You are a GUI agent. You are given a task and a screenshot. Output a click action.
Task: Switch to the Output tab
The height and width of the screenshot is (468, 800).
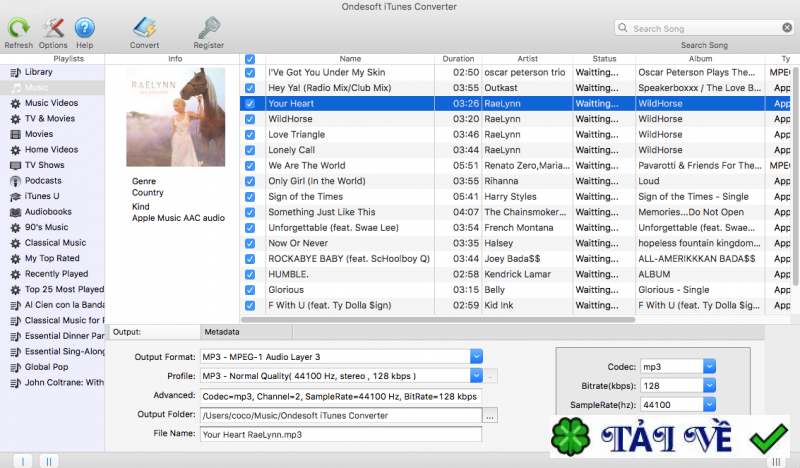coord(155,332)
